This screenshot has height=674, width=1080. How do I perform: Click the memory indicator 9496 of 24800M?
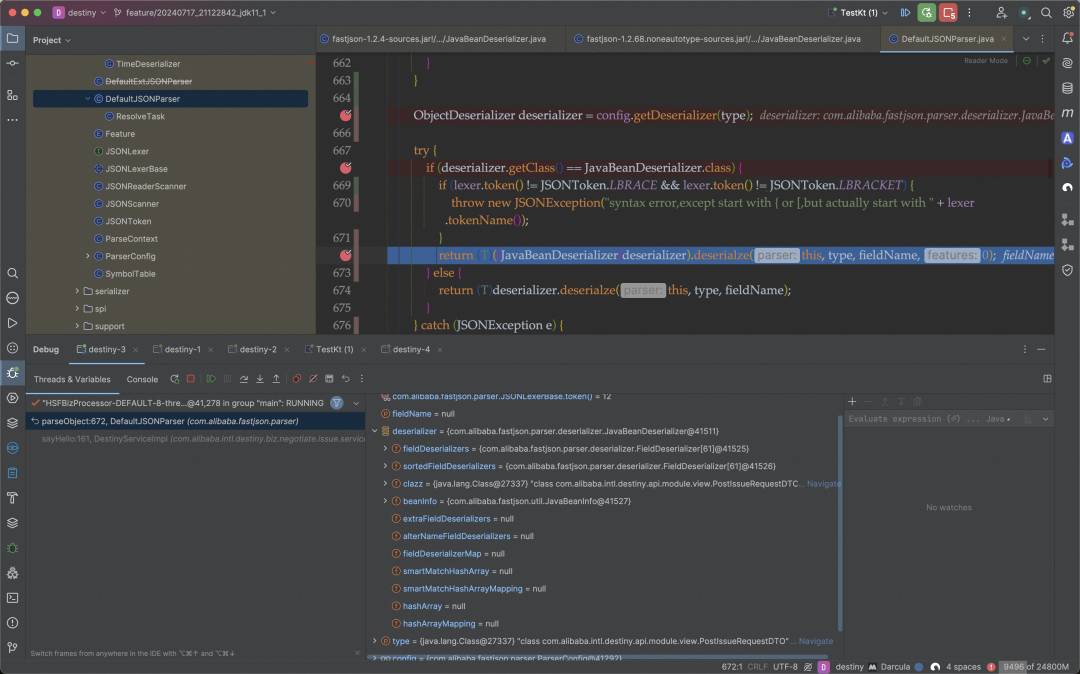coord(1035,666)
